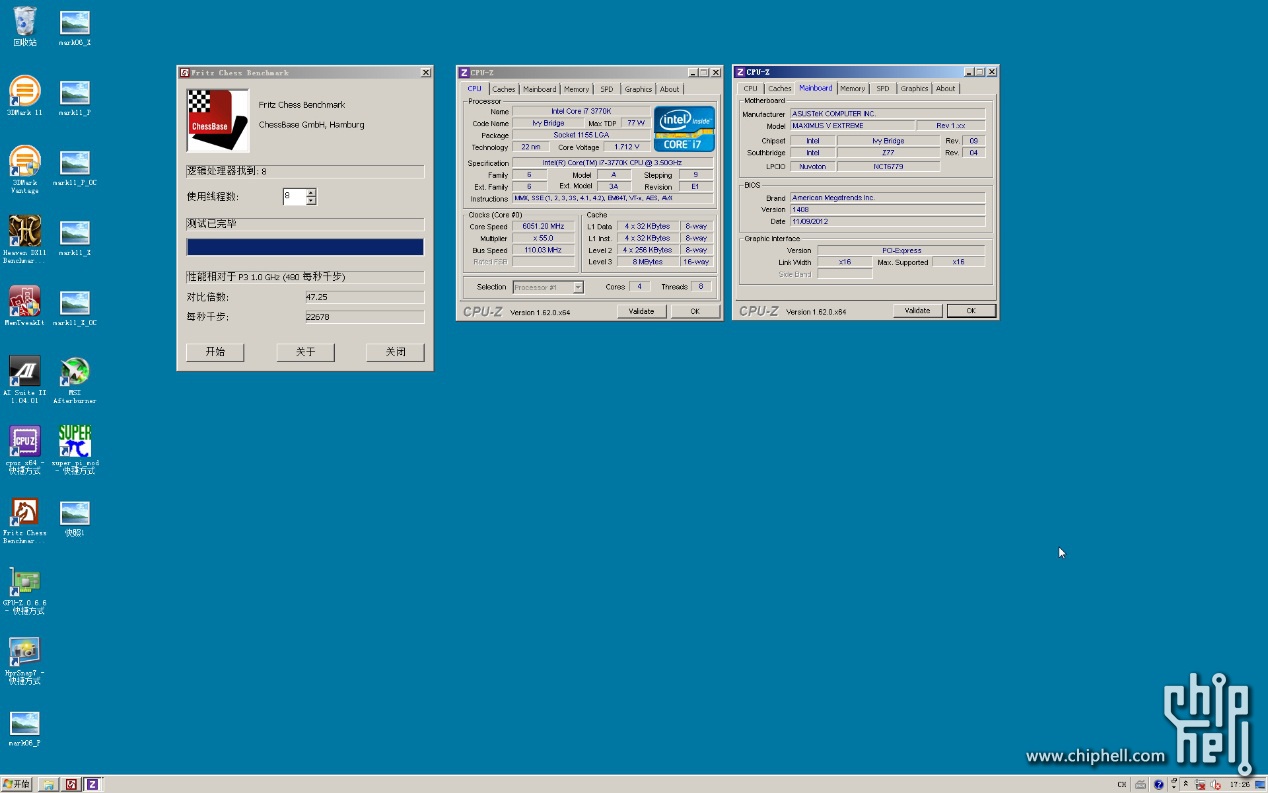Click the ChessBase logo in Fritz window
Screen dimensions: 1268x793
(218, 120)
